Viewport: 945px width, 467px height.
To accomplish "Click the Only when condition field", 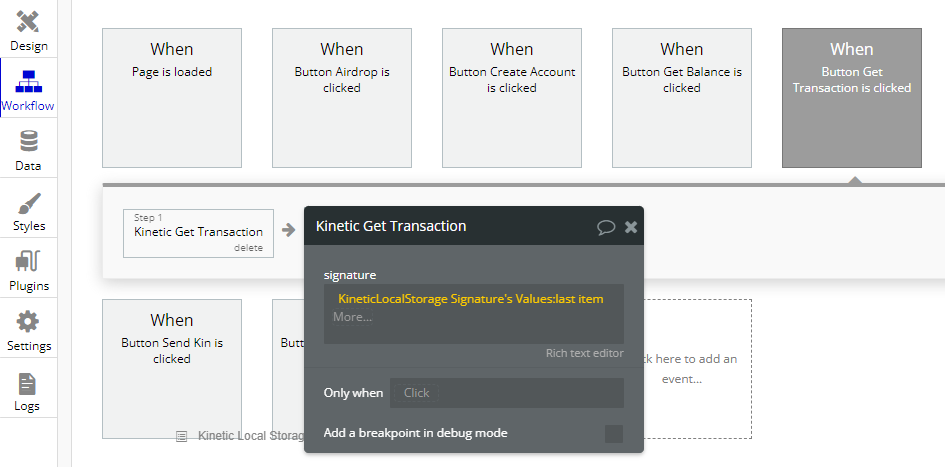I will [506, 393].
